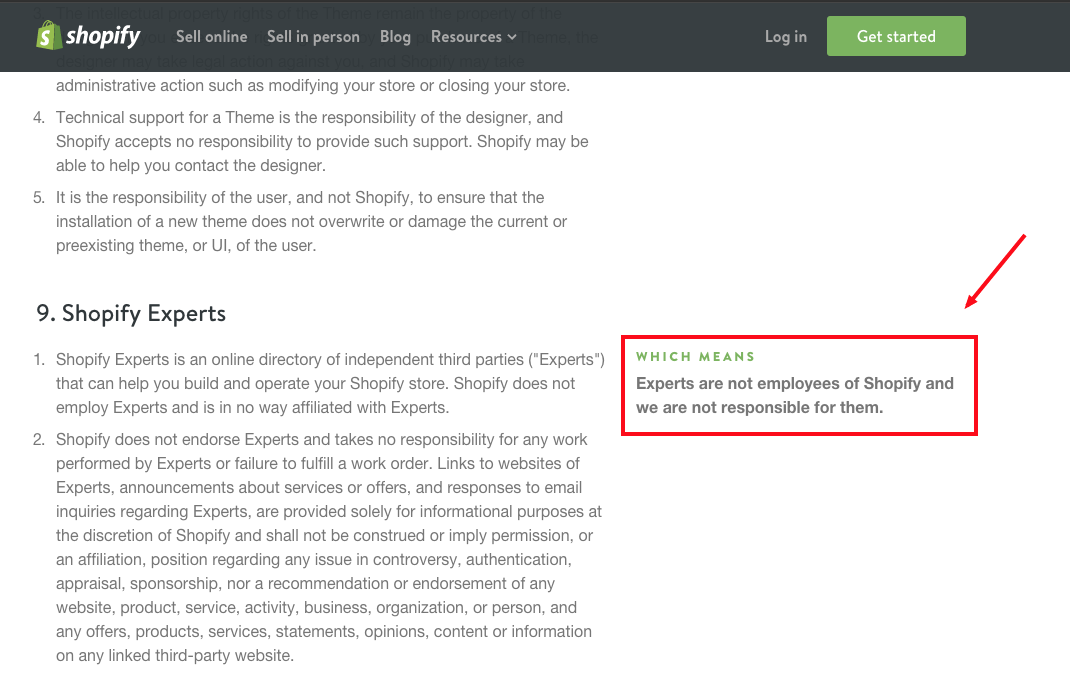
Task: Click the Get started button
Action: point(896,36)
